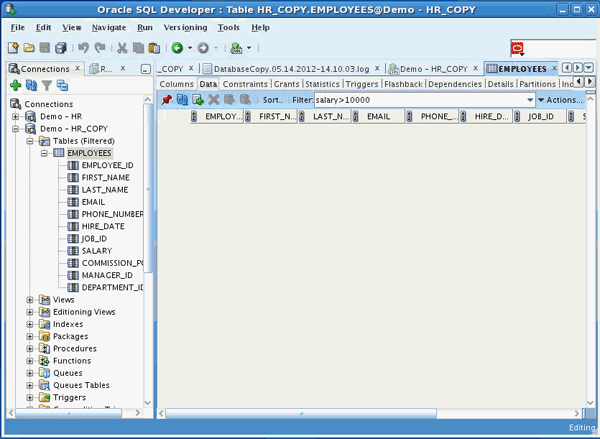
Task: Click the Open folder toolbar icon
Action: pos(29,48)
